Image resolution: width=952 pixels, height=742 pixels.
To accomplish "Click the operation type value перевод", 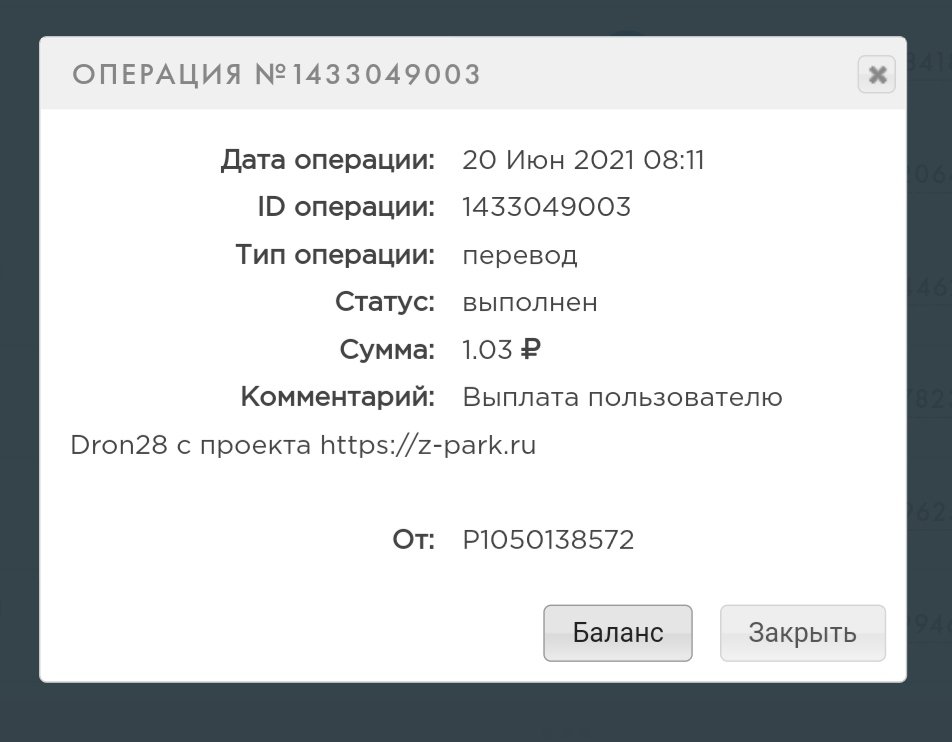I will pos(520,256).
